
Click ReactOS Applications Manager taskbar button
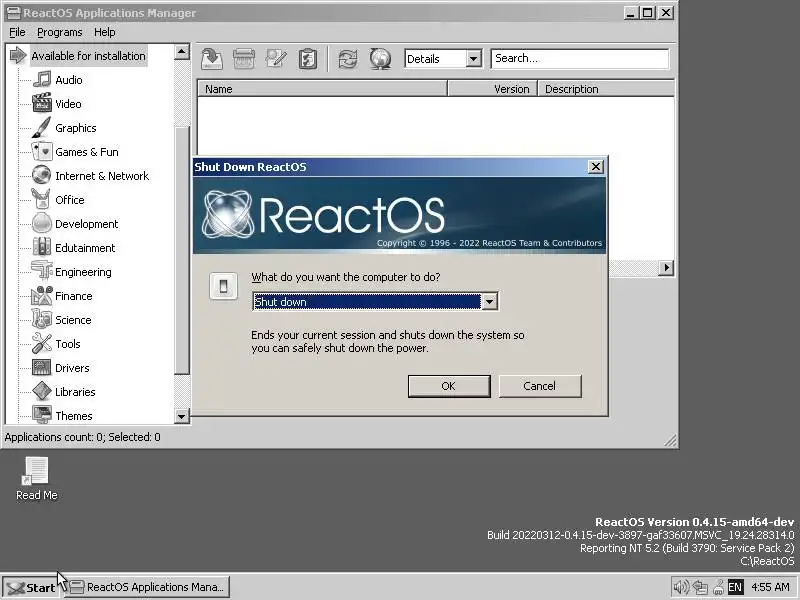(148, 587)
